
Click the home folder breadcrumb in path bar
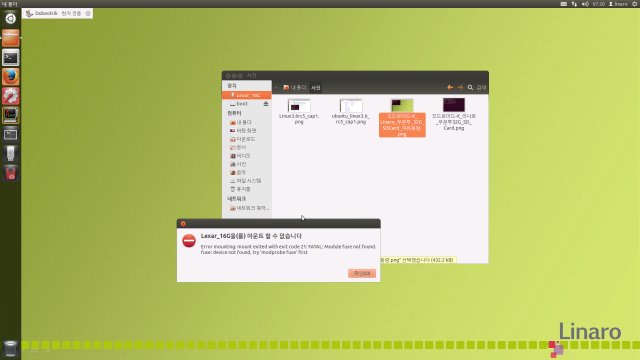click(x=295, y=87)
